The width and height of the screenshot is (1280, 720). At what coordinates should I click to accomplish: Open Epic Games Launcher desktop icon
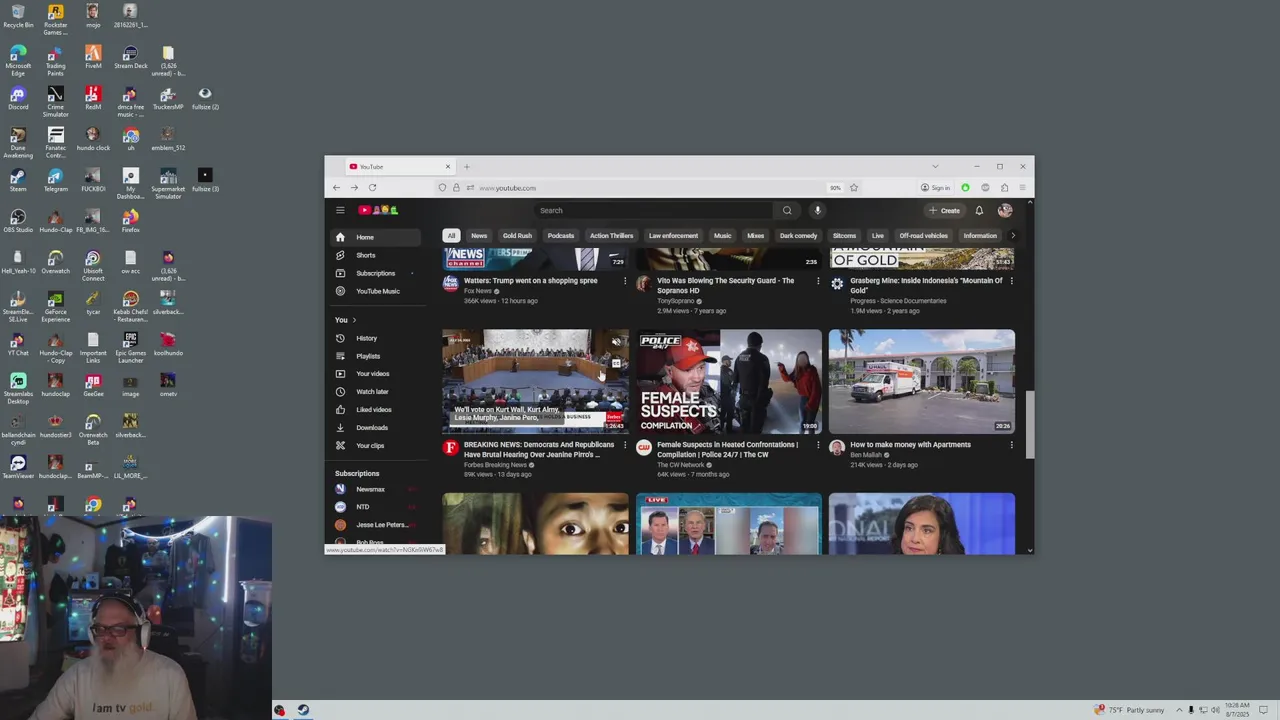(130, 347)
